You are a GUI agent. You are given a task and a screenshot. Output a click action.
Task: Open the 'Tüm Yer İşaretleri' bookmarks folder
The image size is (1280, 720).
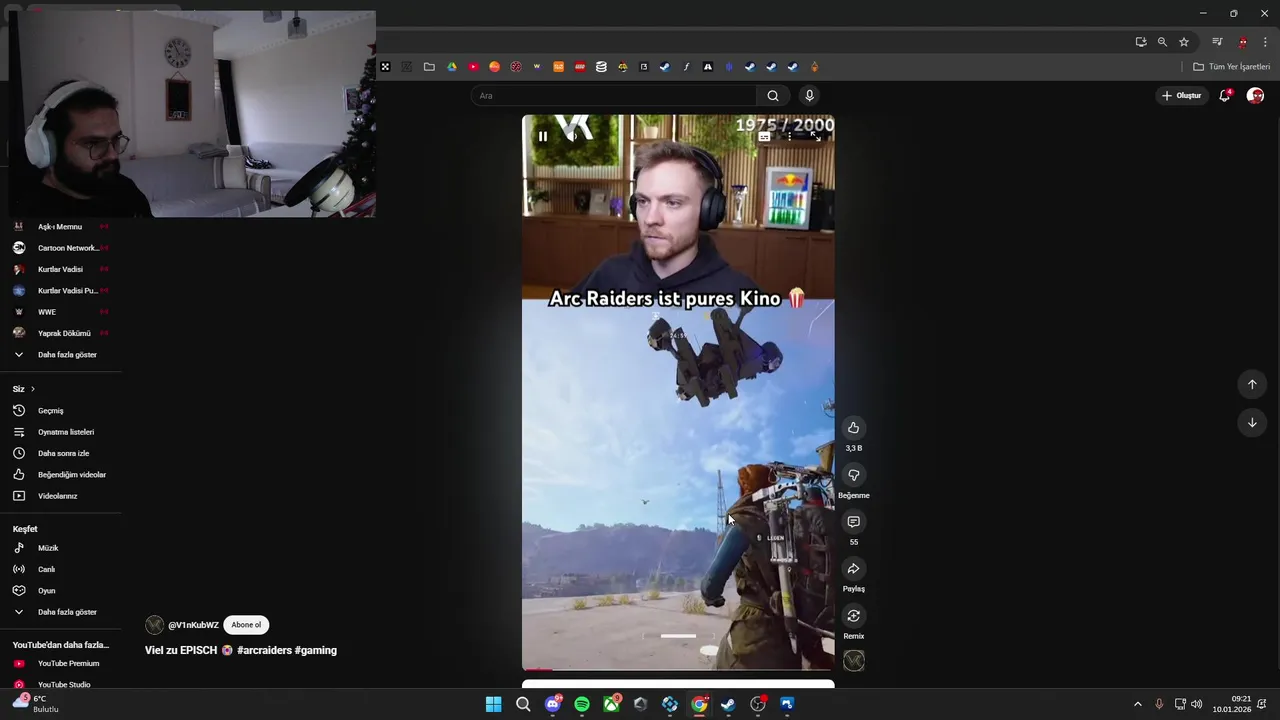click(1232, 67)
